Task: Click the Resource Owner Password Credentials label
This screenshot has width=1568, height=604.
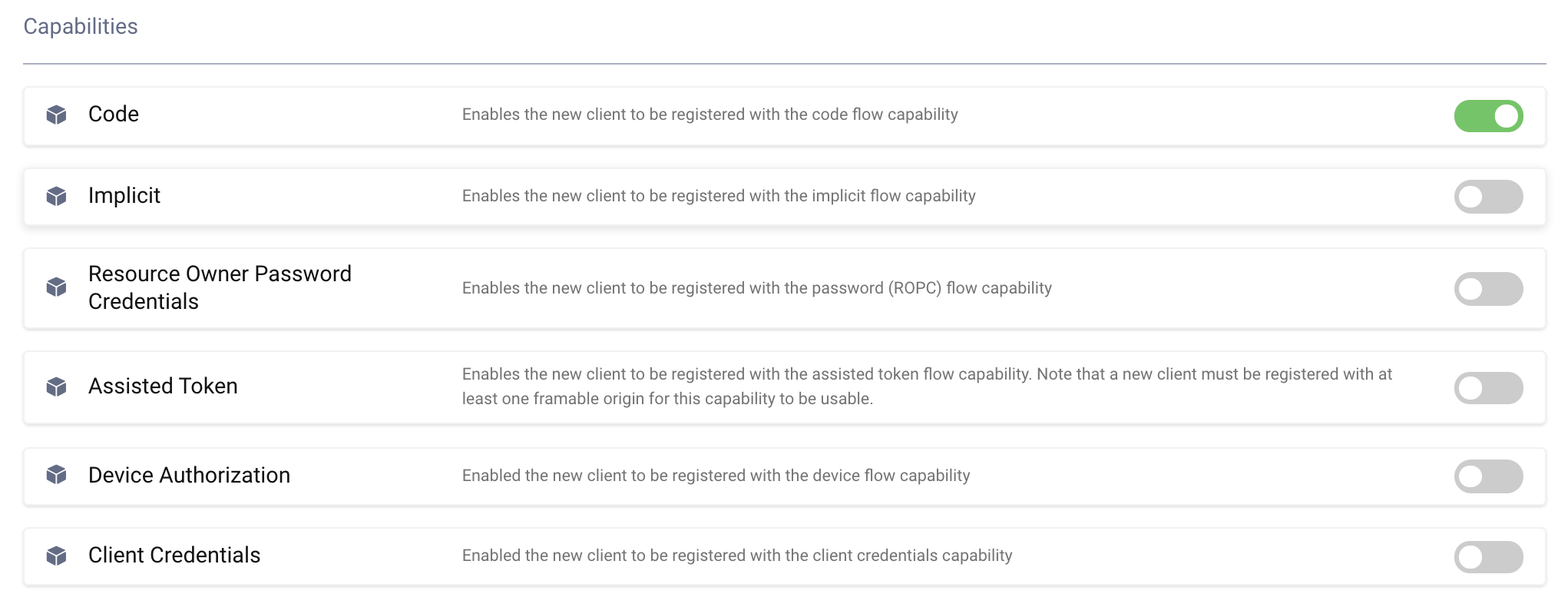Action: tap(220, 287)
